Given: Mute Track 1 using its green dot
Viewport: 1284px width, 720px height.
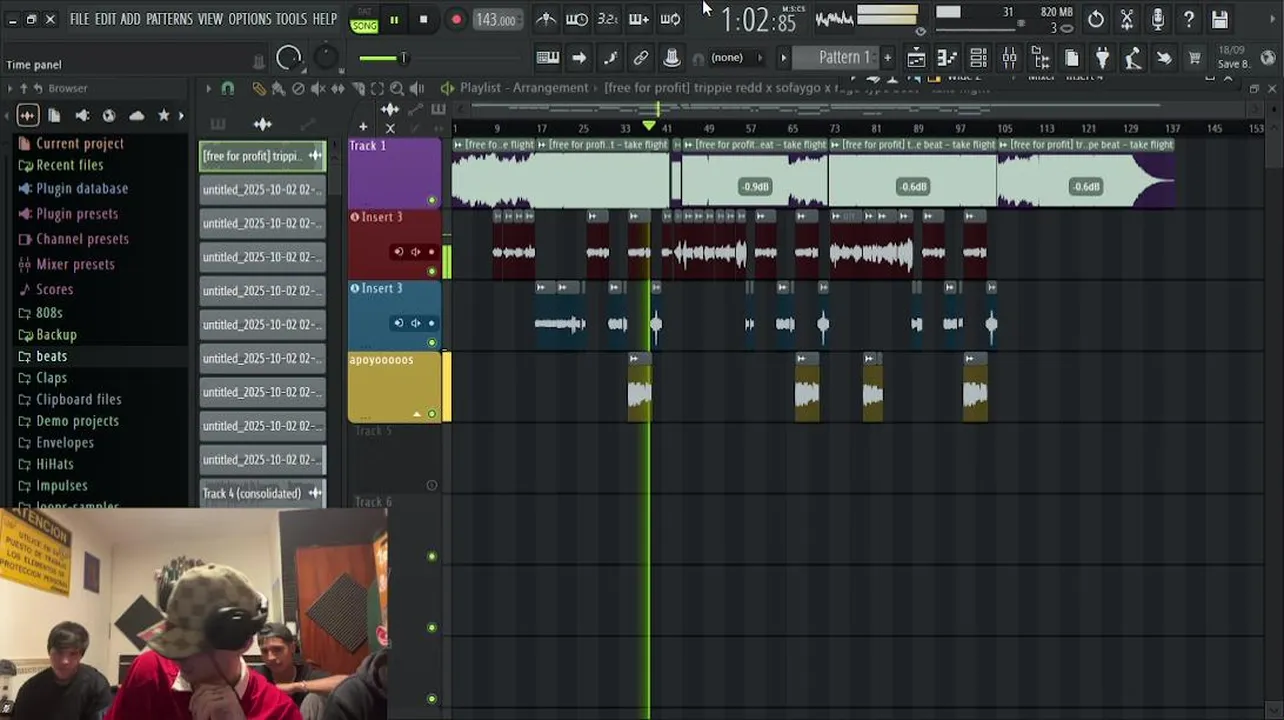Looking at the screenshot, I should tap(432, 200).
